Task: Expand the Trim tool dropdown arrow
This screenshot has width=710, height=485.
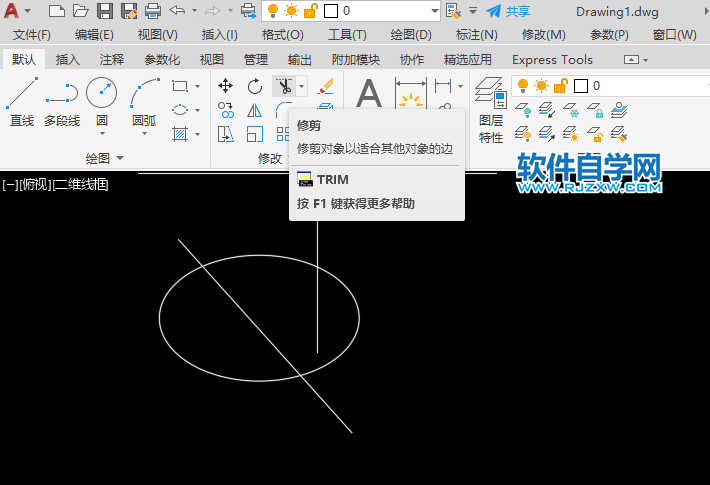Action: point(301,86)
